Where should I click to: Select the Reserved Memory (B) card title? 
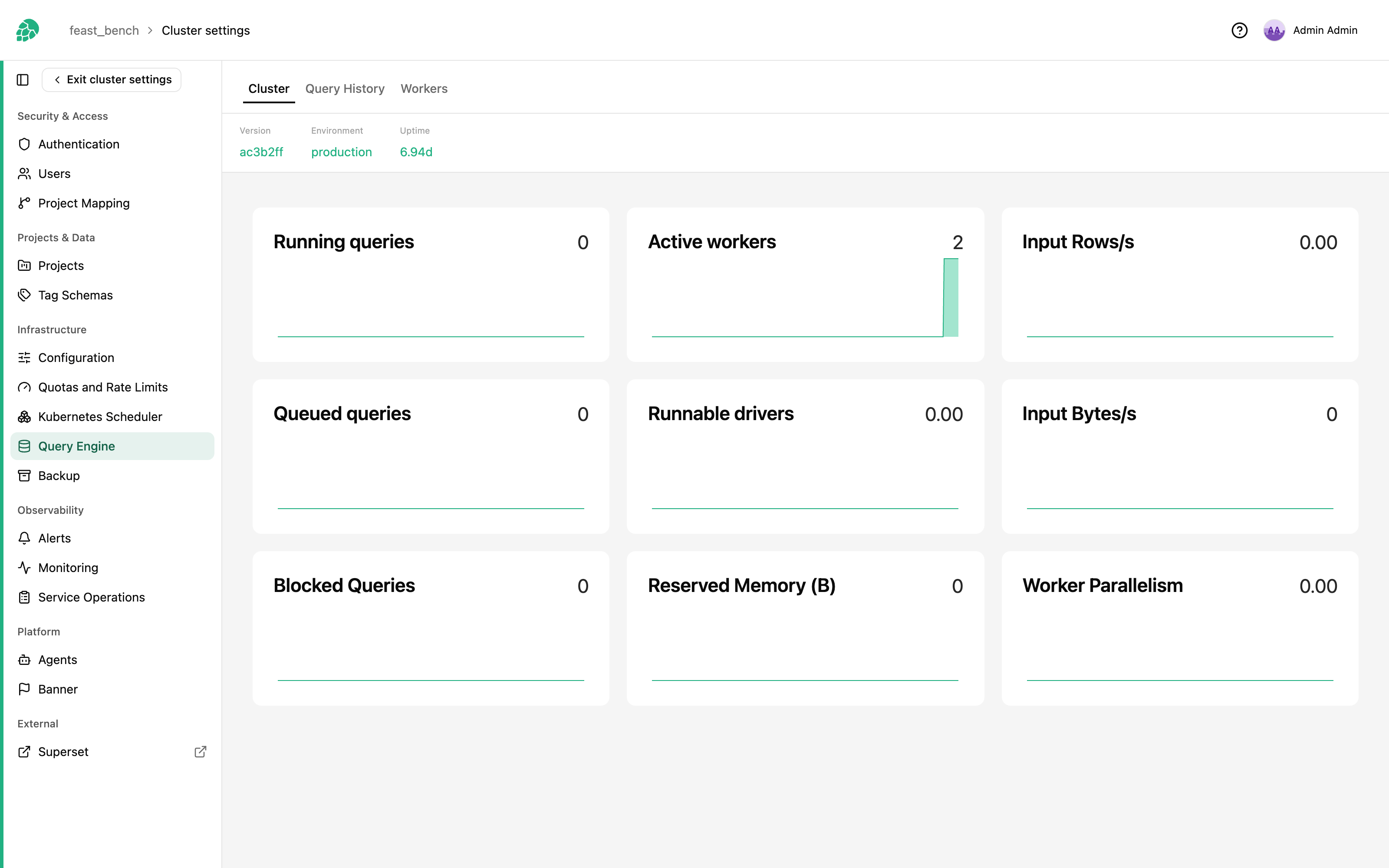[741, 585]
